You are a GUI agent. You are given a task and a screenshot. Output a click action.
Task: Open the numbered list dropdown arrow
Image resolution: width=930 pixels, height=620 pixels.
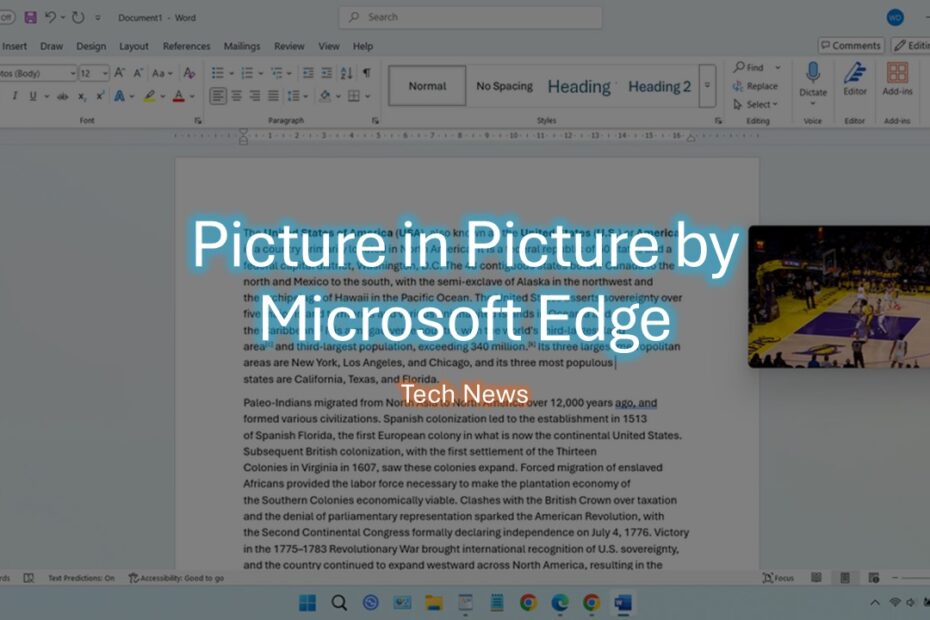click(x=260, y=73)
